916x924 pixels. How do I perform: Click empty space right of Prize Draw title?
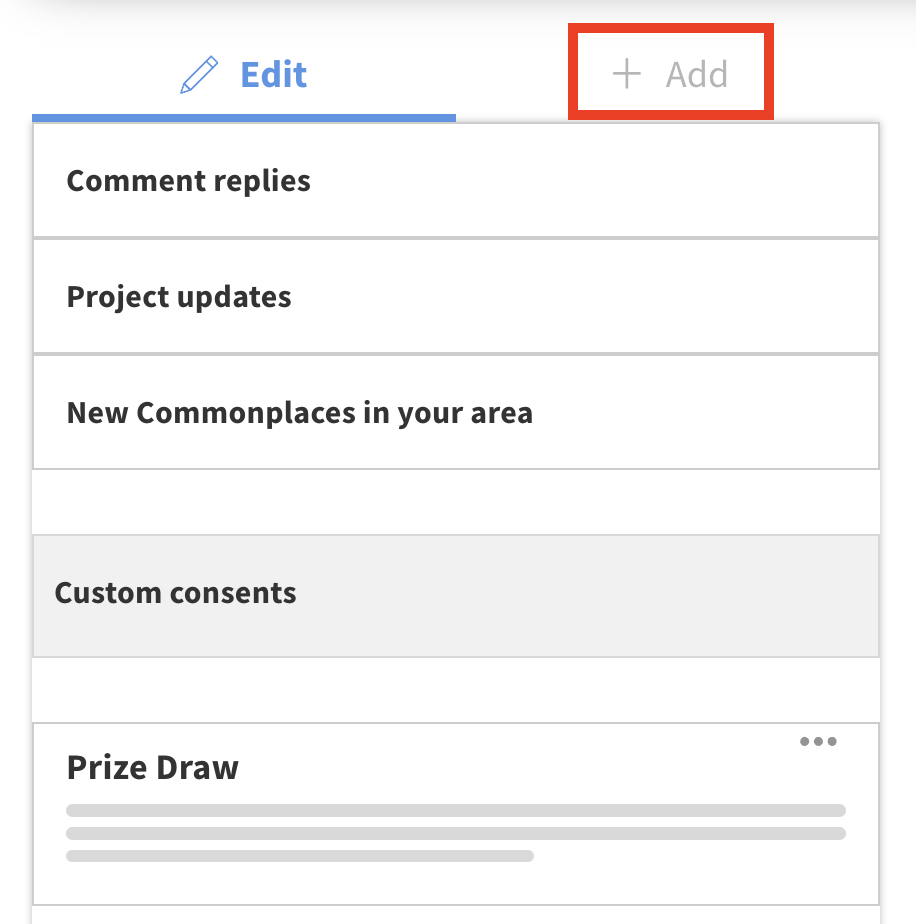click(520, 768)
